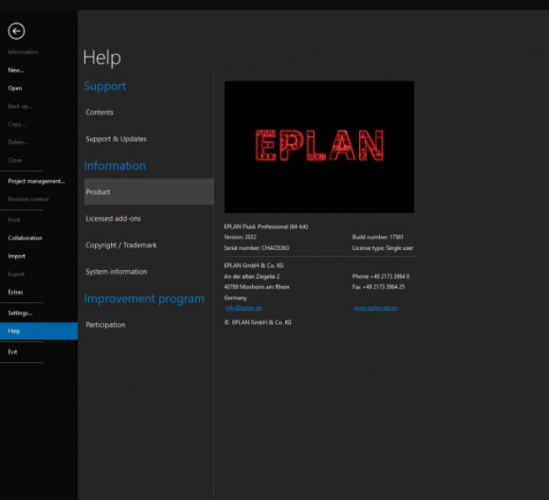Open Settings... entry
Screen dimensions: 549x500
[20, 313]
